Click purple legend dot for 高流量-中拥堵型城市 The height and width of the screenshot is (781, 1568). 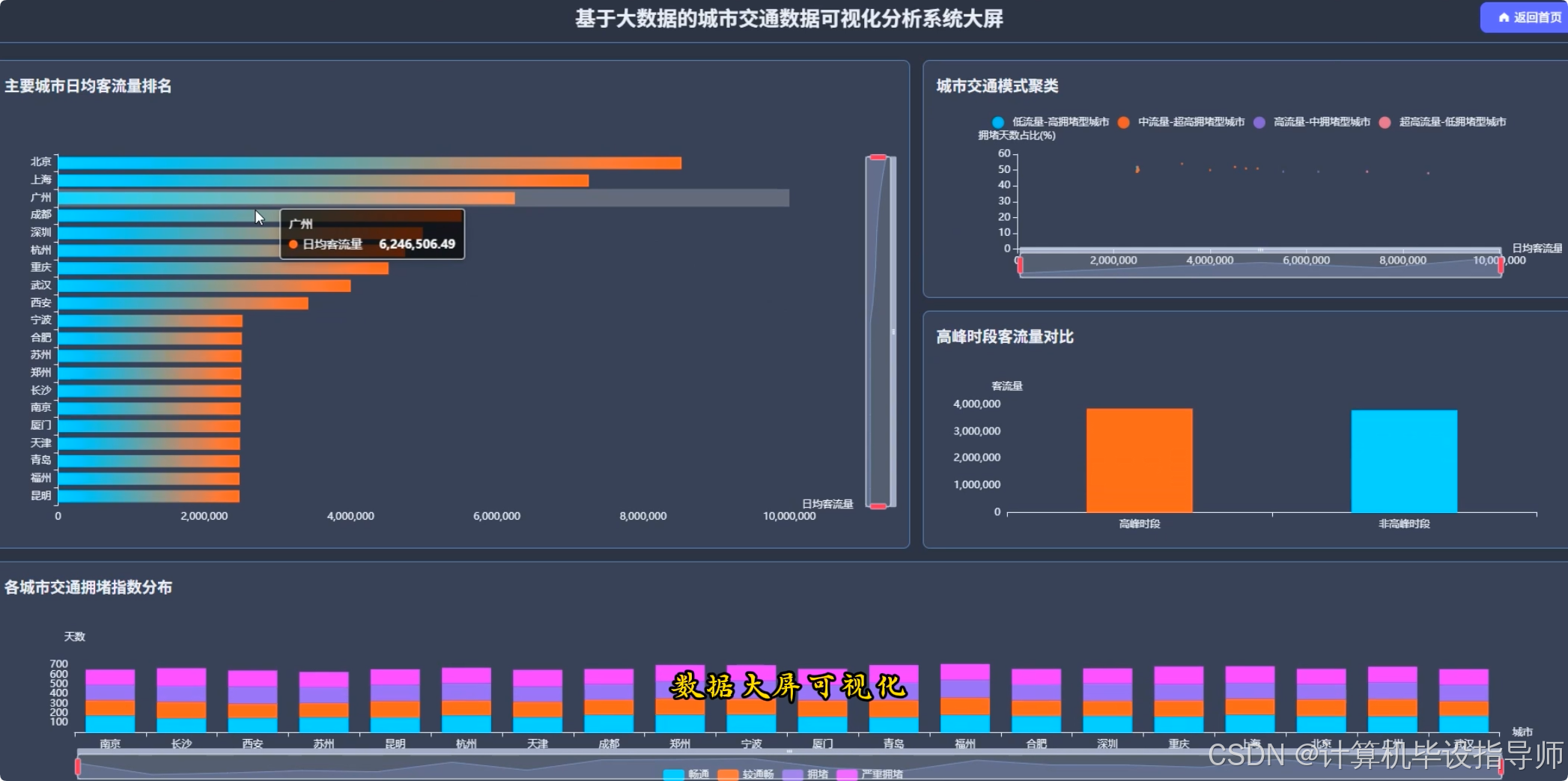pos(1259,121)
